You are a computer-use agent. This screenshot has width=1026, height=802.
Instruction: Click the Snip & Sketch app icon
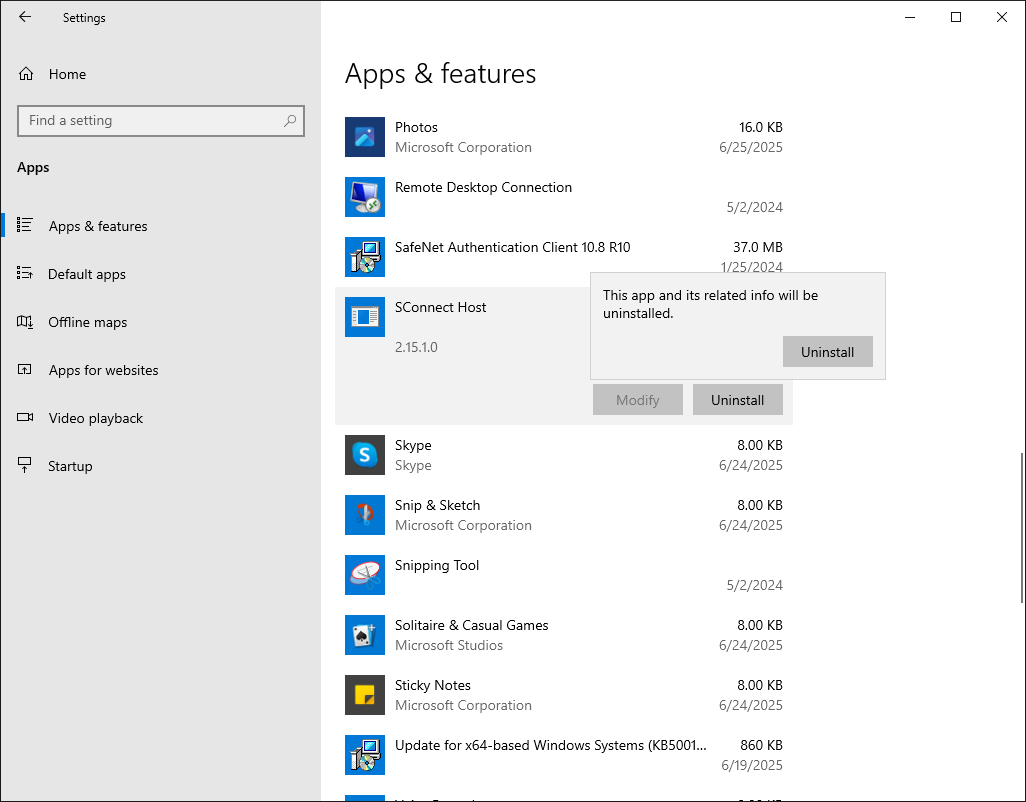pyautogui.click(x=364, y=515)
